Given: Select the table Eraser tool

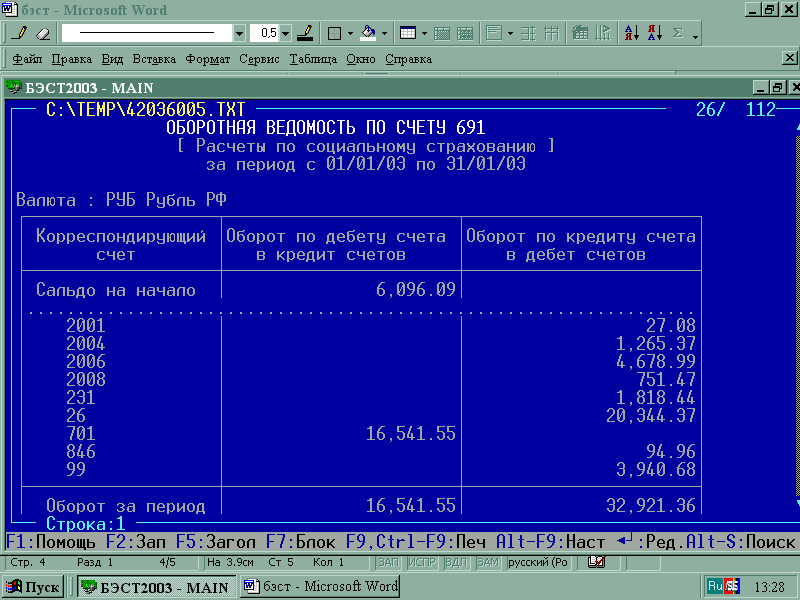Looking at the screenshot, I should (x=43, y=33).
